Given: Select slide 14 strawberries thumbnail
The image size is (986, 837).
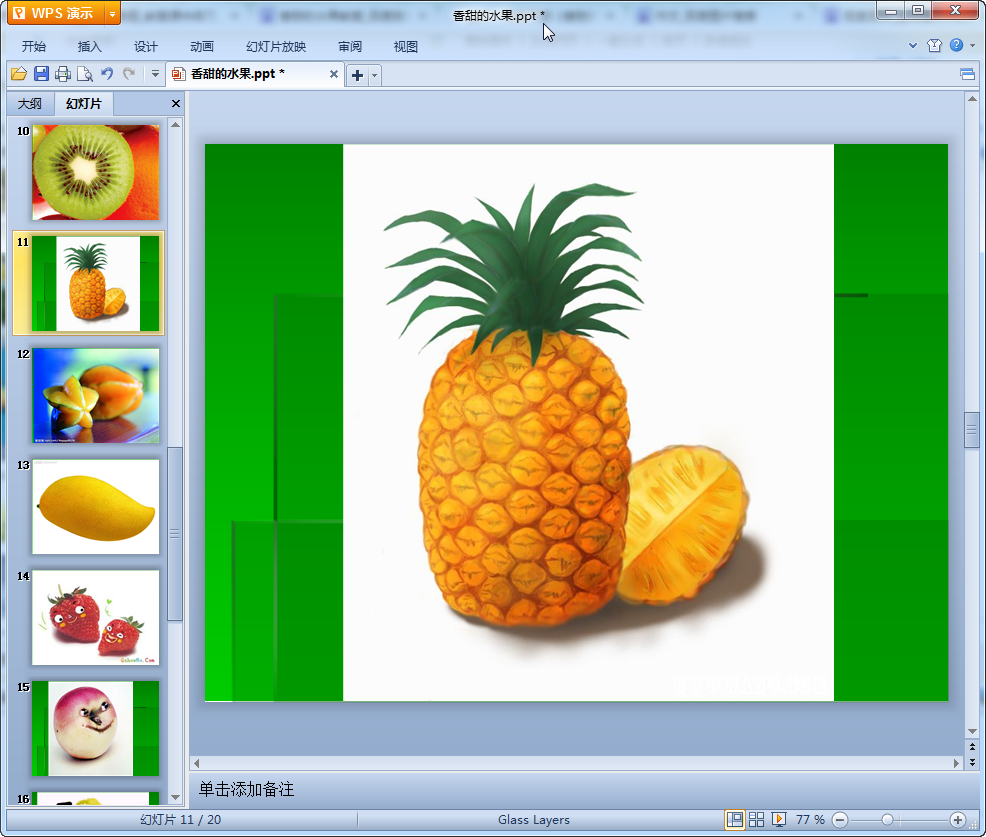Looking at the screenshot, I should (x=96, y=618).
